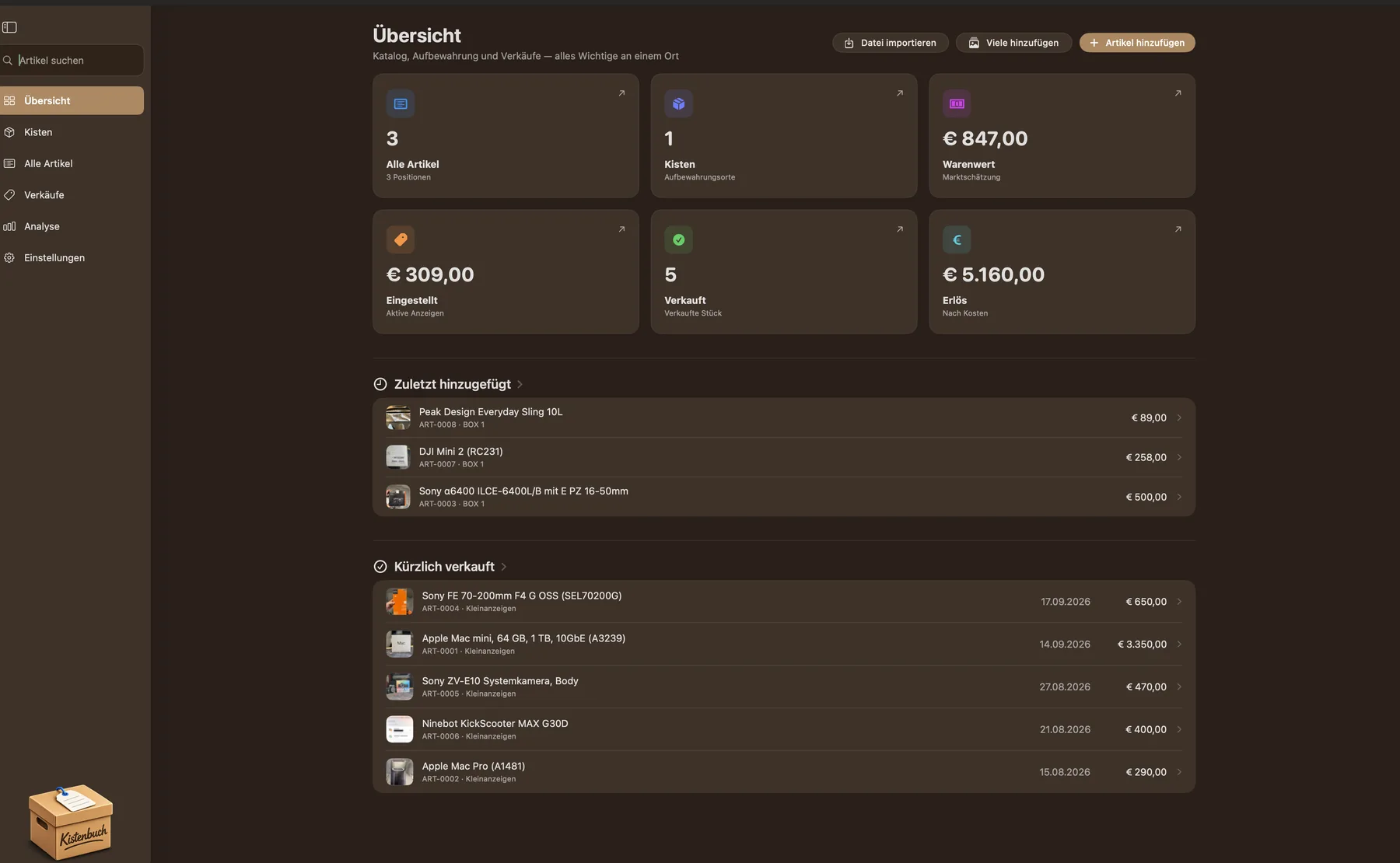Click Viele hinzufügen button
This screenshot has height=863, width=1400.
tap(1013, 43)
